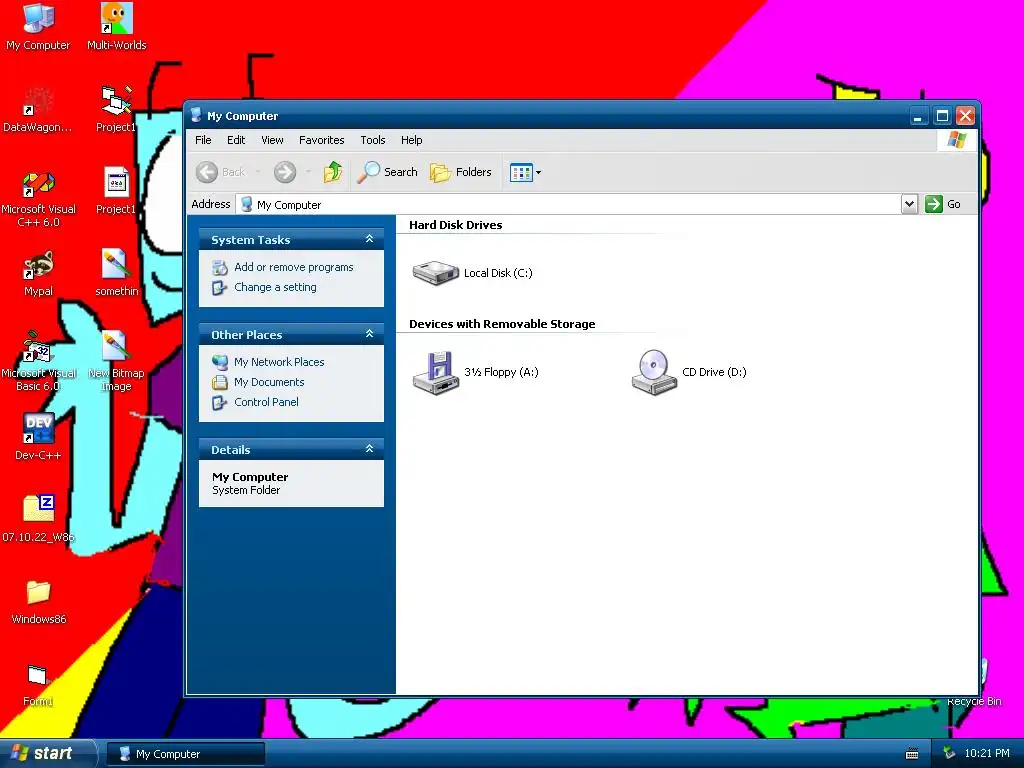Click Devices with Removable Storage heading
This screenshot has height=768, width=1024.
pyautogui.click(x=502, y=324)
